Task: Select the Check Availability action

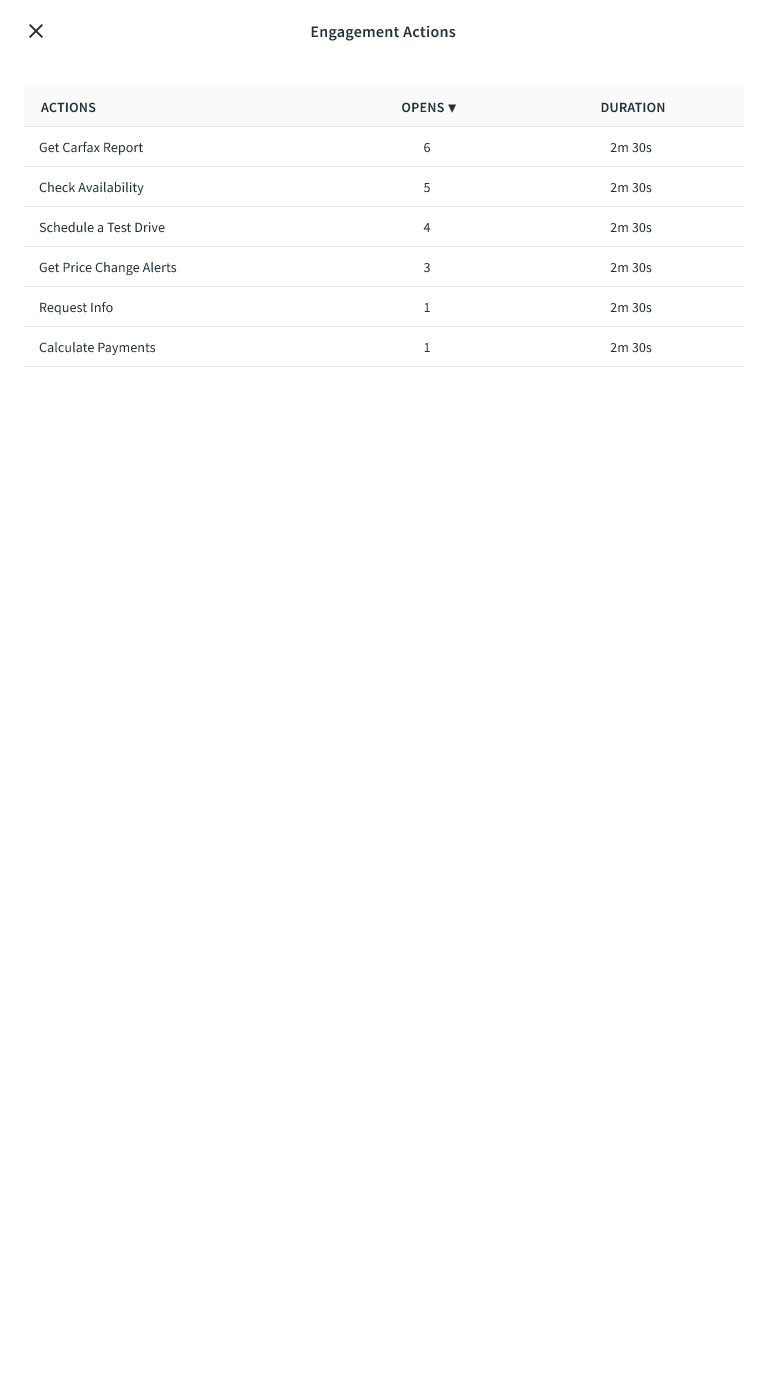Action: (91, 187)
